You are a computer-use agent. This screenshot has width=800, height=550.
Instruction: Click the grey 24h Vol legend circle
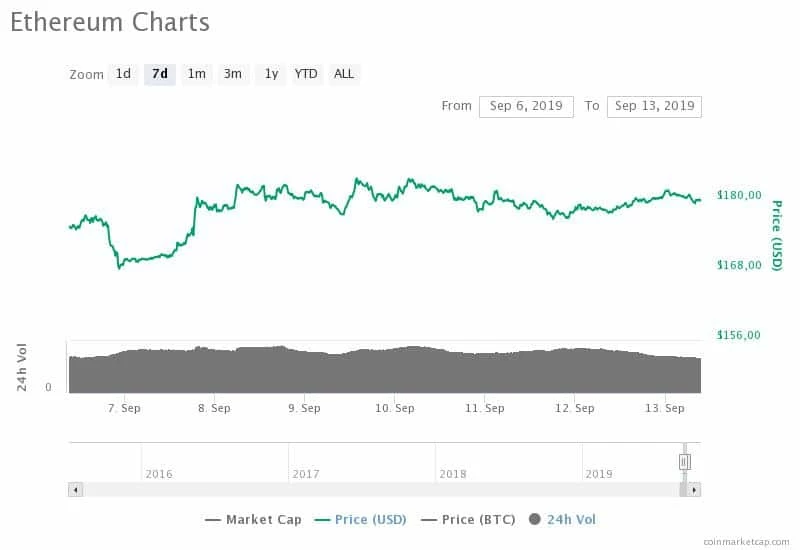(535, 519)
